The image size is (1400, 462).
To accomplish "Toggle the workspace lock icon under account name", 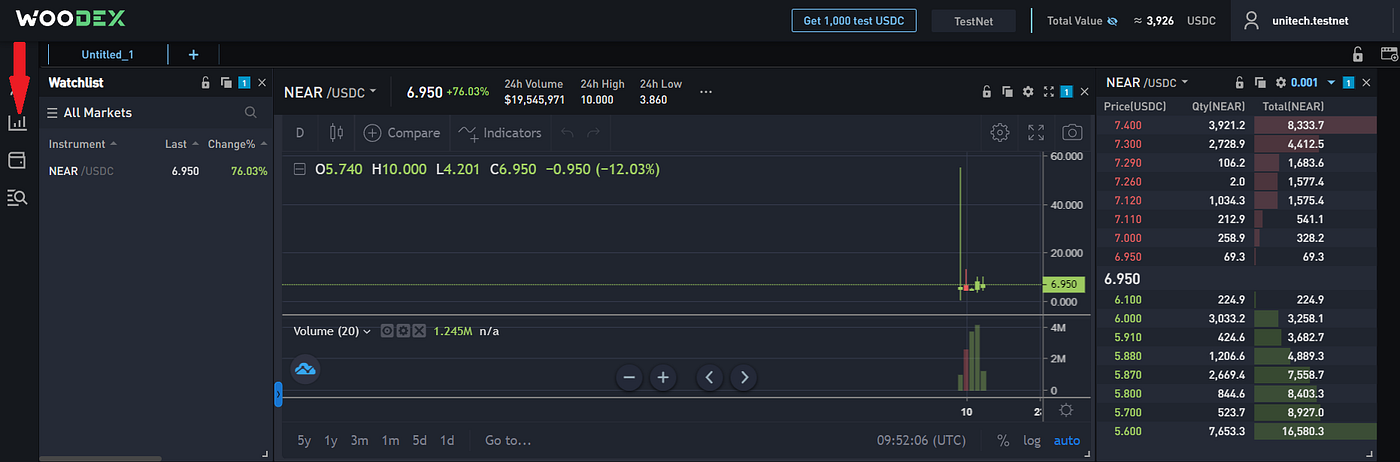I will click(x=1357, y=55).
